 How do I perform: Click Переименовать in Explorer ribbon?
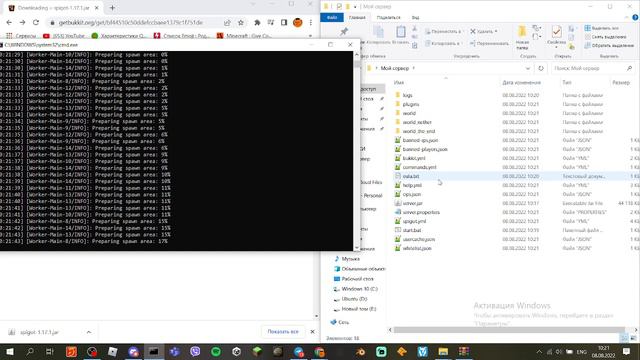click(489, 43)
